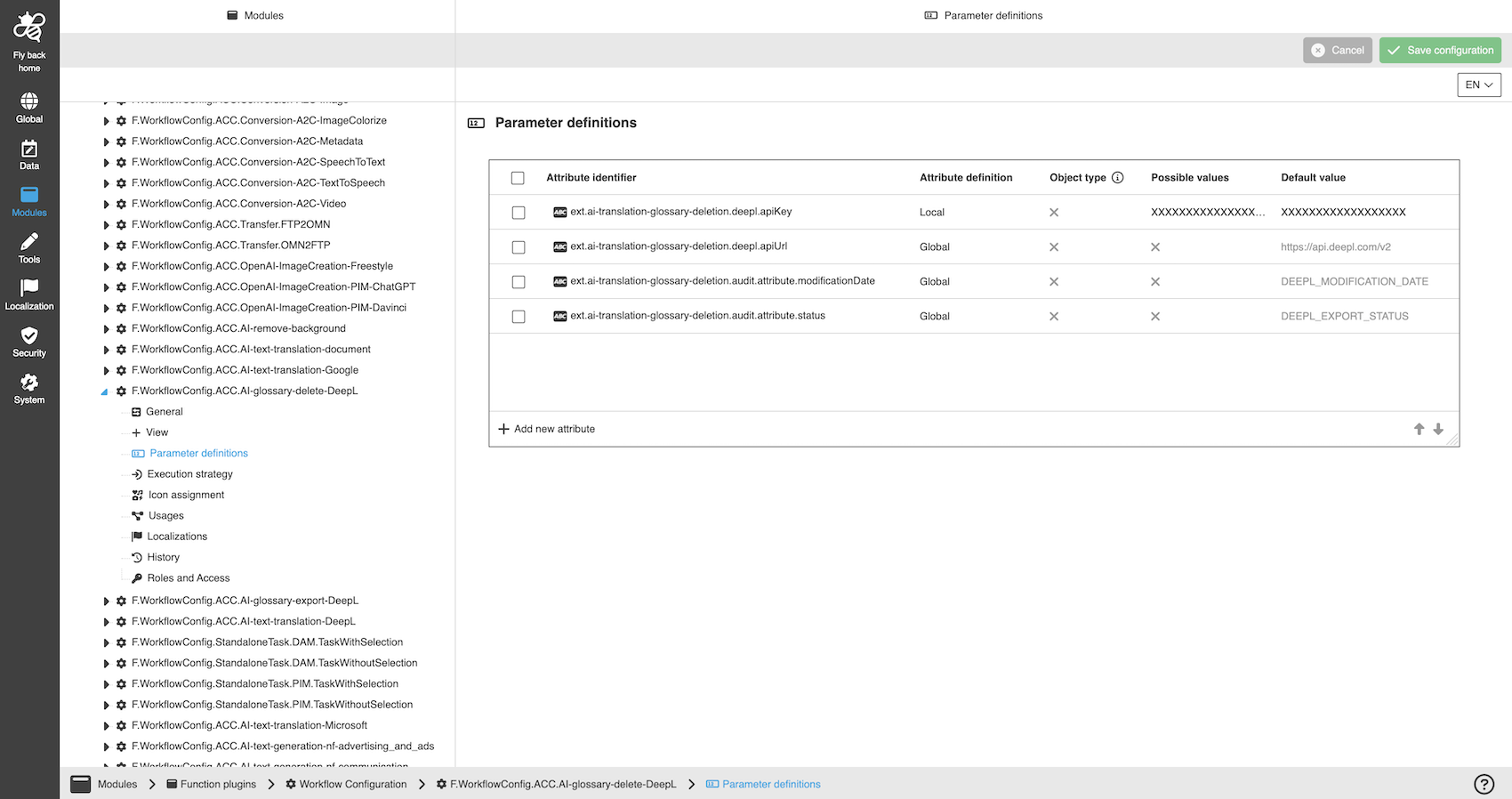1512x799 pixels.
Task: Click Workflow Configuration in the breadcrumb
Action: (x=352, y=784)
